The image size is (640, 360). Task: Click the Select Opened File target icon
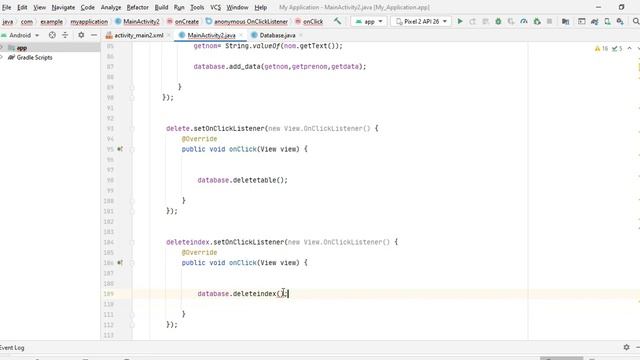[52, 35]
